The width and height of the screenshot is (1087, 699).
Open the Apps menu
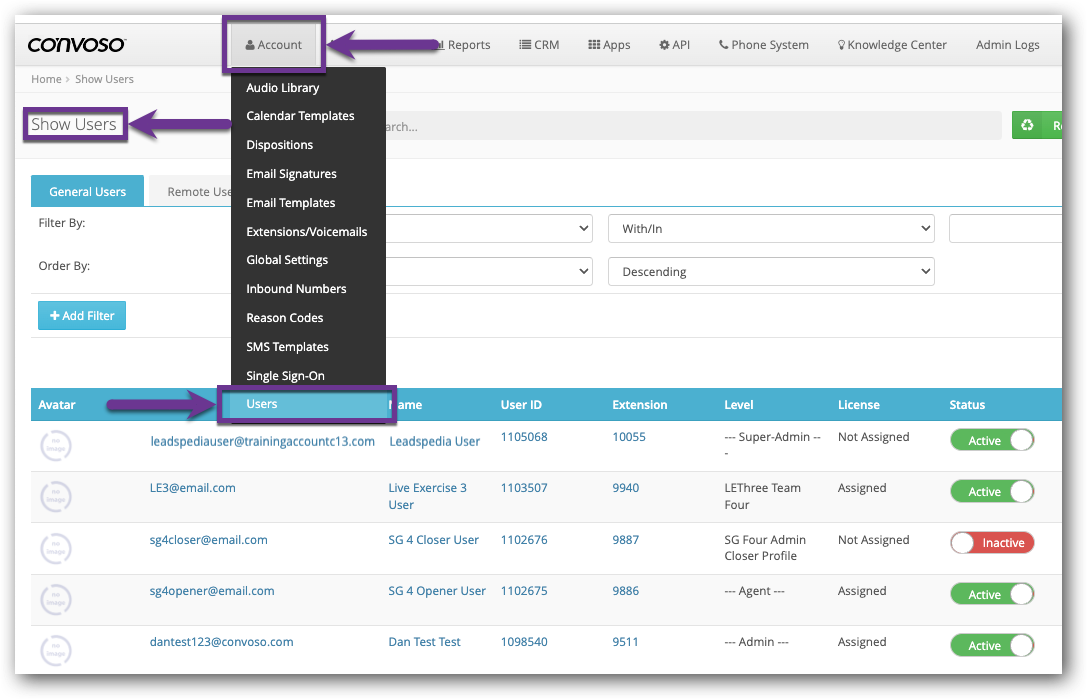tap(609, 45)
